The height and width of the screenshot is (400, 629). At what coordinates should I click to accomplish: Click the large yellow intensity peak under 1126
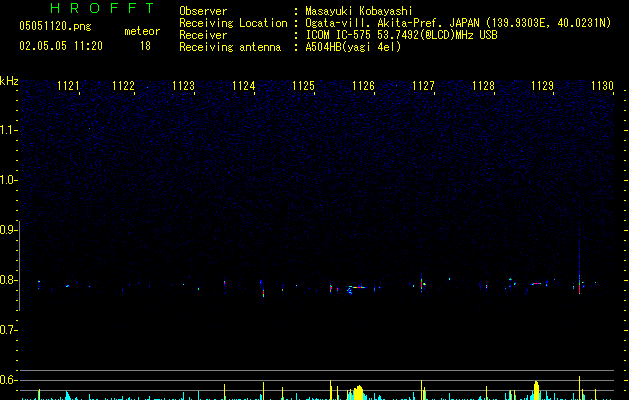click(358, 393)
